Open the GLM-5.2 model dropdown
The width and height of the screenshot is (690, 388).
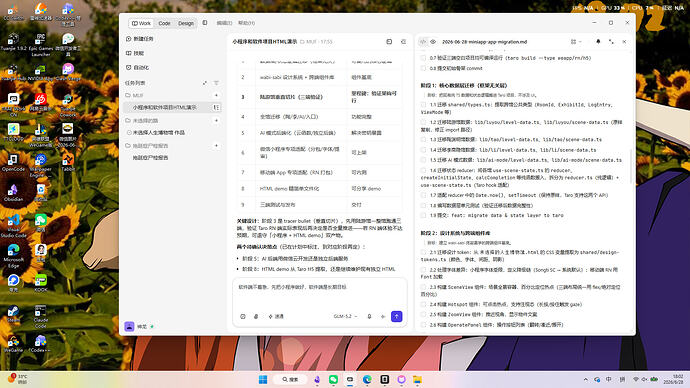coord(345,316)
